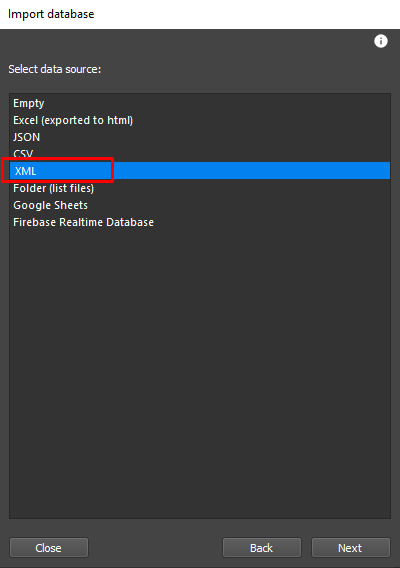Viewport: 400px width, 568px height.
Task: Choose Folder (list files) option
Action: point(200,188)
